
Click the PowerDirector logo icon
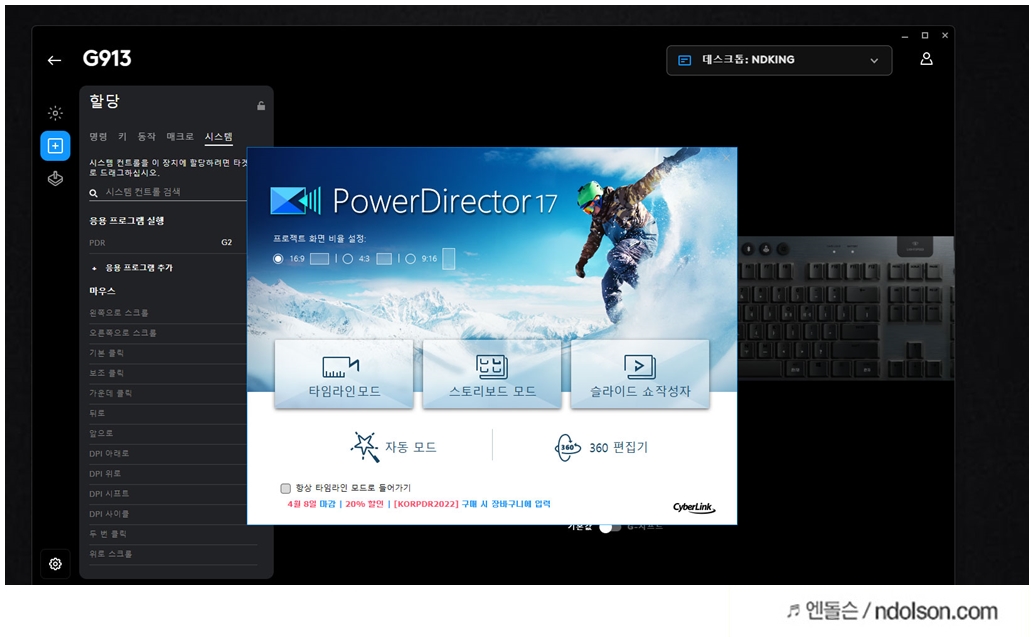295,200
